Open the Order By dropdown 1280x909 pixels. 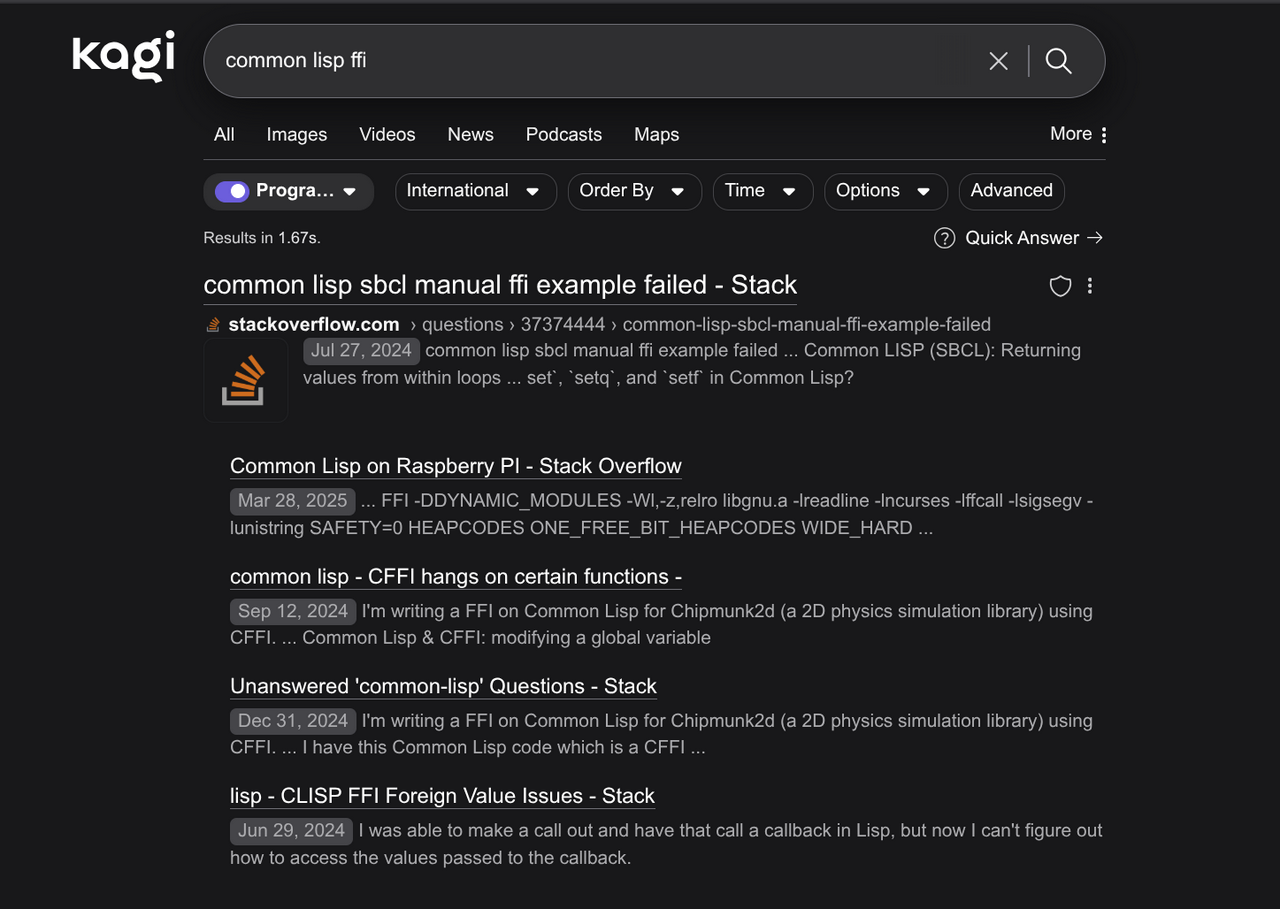coord(634,191)
